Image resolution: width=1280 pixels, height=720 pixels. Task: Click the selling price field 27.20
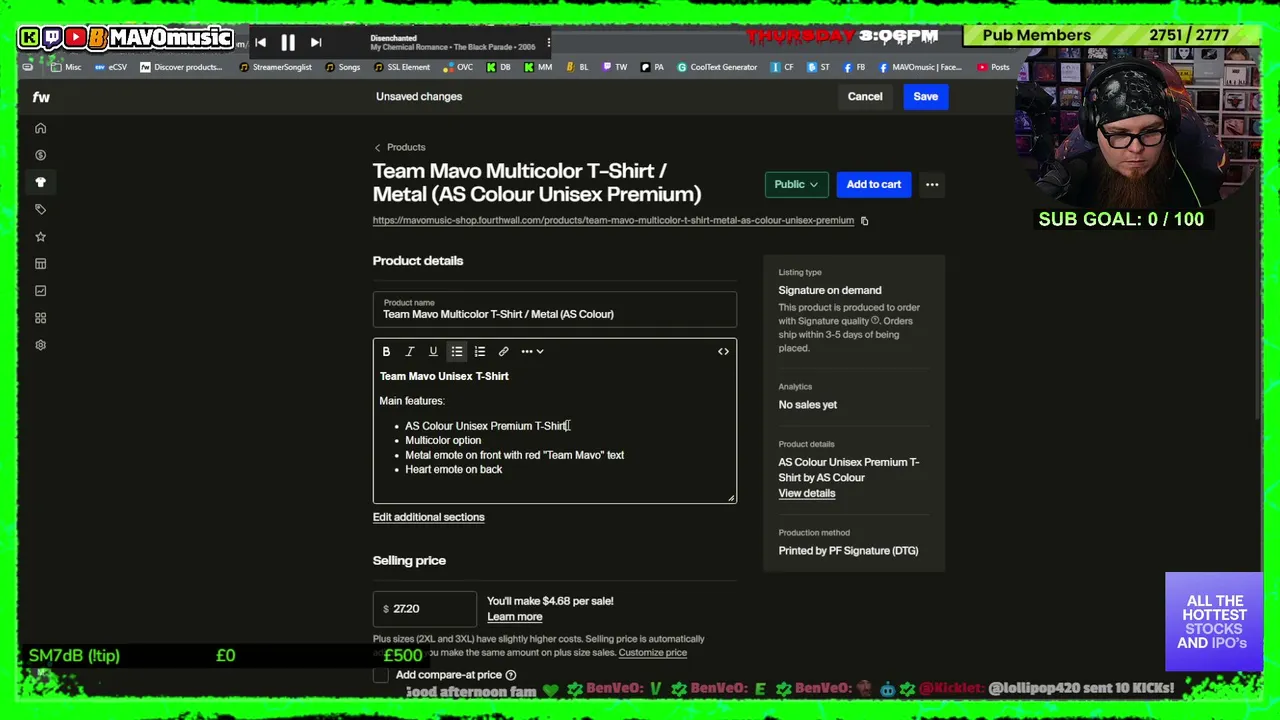425,608
